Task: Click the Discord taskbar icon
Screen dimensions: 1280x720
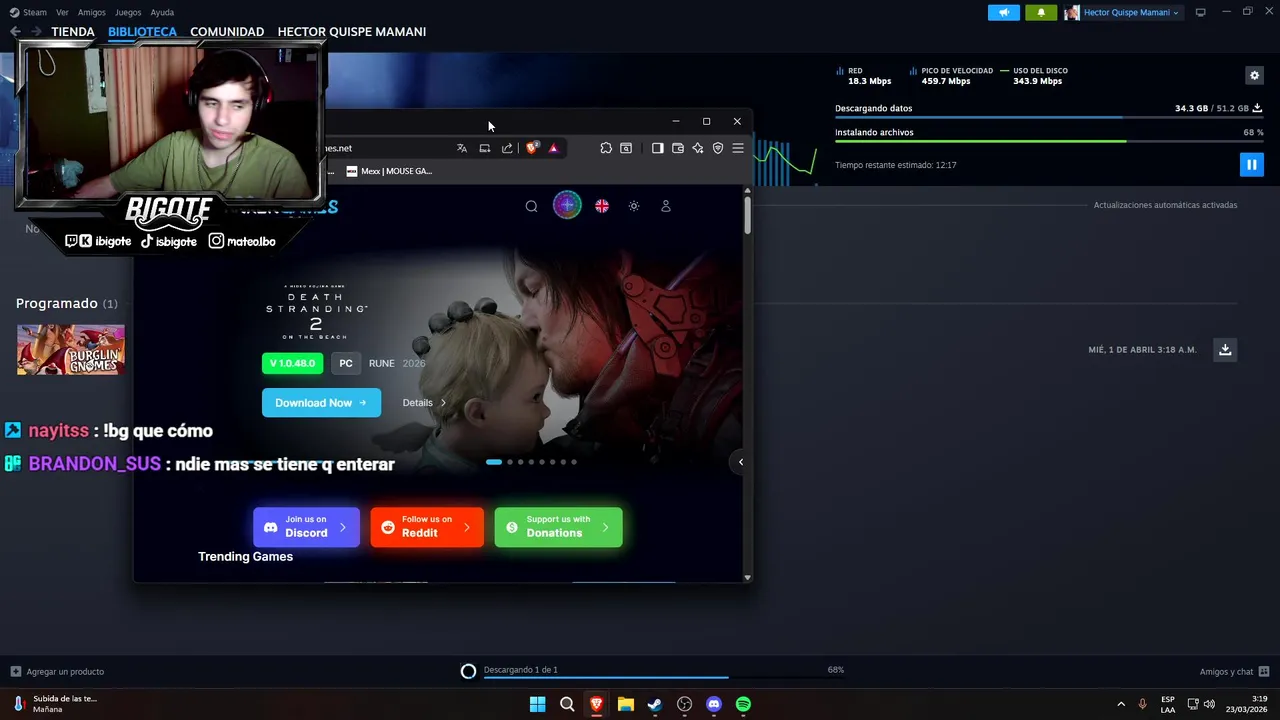Action: [x=714, y=704]
